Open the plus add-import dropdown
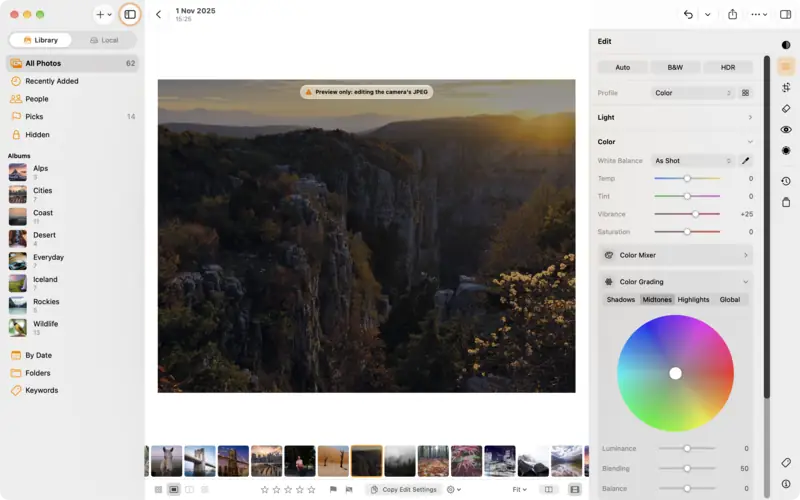 [104, 14]
